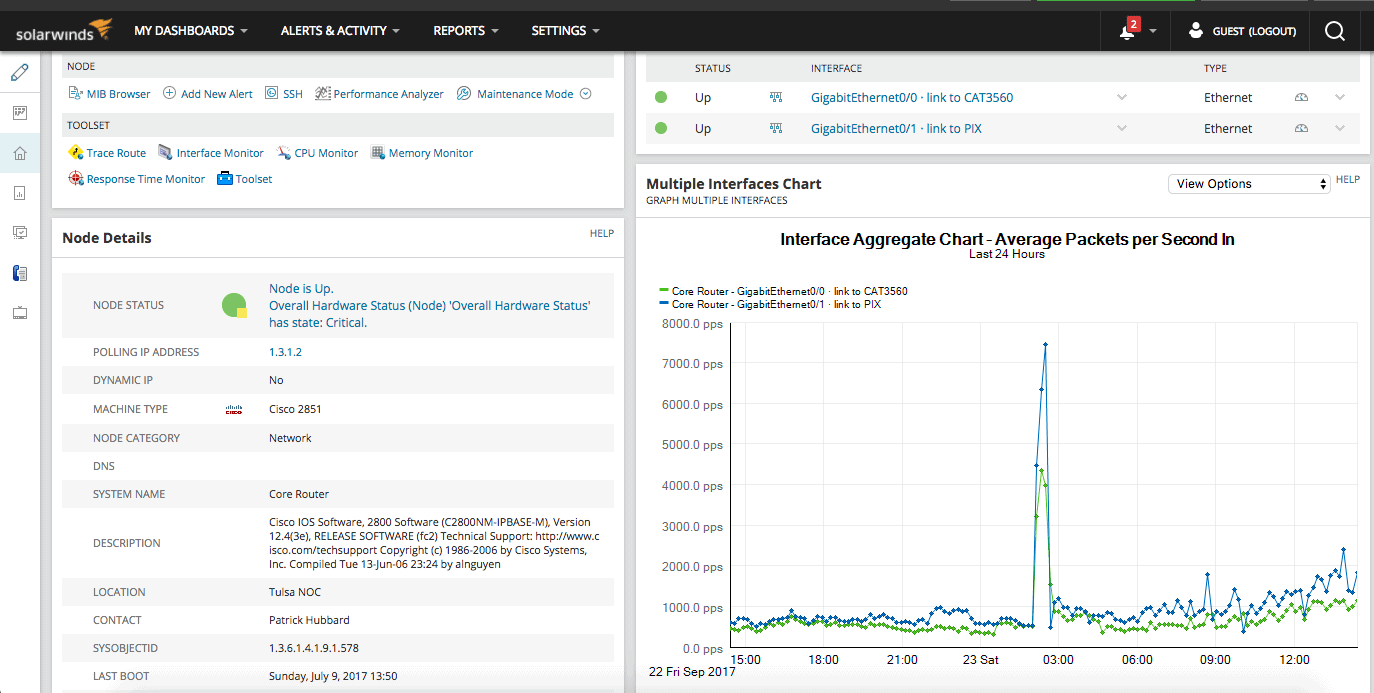Click the CPU Monitor icon

coord(283,152)
